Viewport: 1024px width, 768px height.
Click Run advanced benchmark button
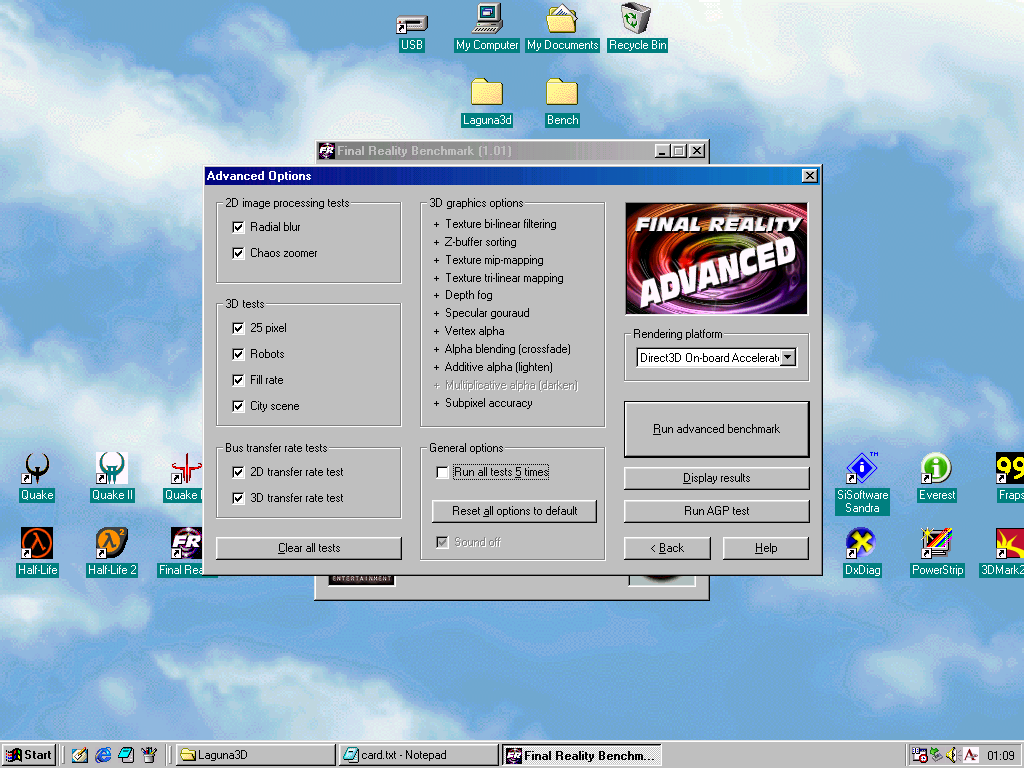tap(716, 429)
